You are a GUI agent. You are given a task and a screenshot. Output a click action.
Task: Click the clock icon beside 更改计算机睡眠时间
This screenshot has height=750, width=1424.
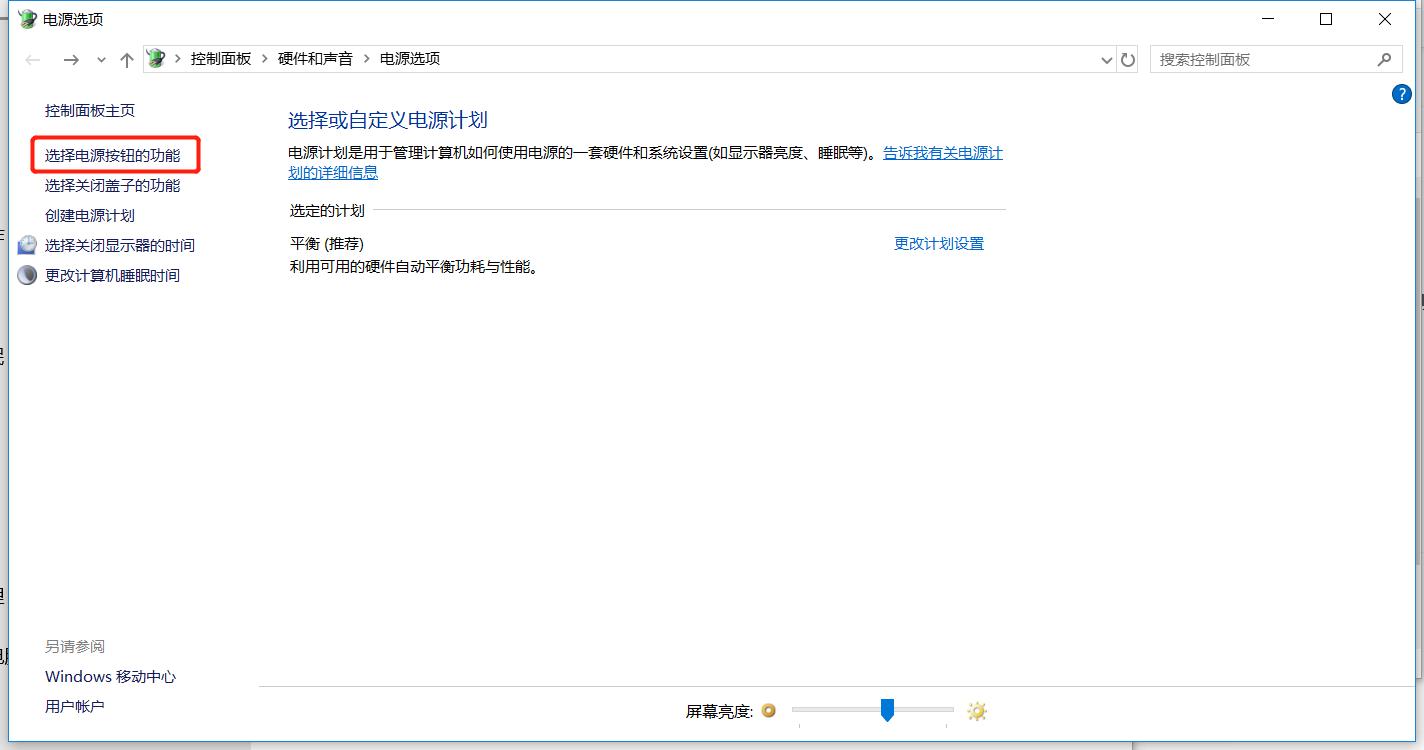coord(26,274)
